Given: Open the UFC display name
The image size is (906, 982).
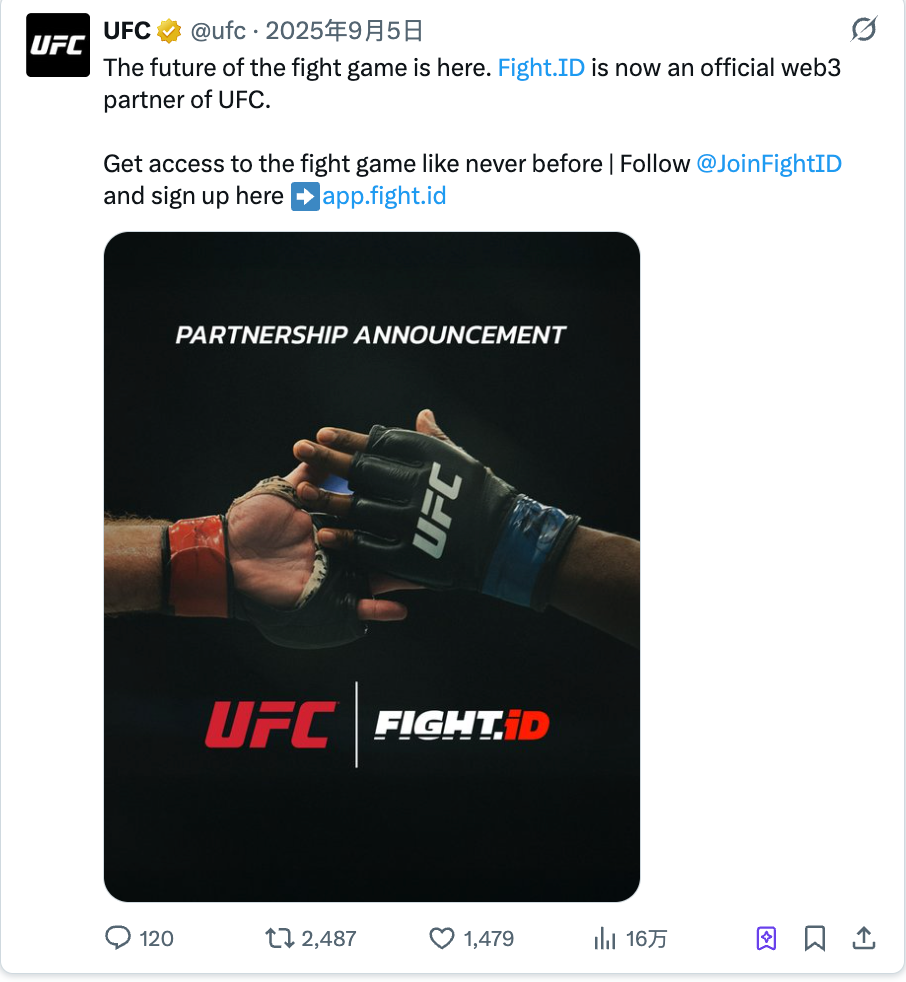Looking at the screenshot, I should pos(127,31).
